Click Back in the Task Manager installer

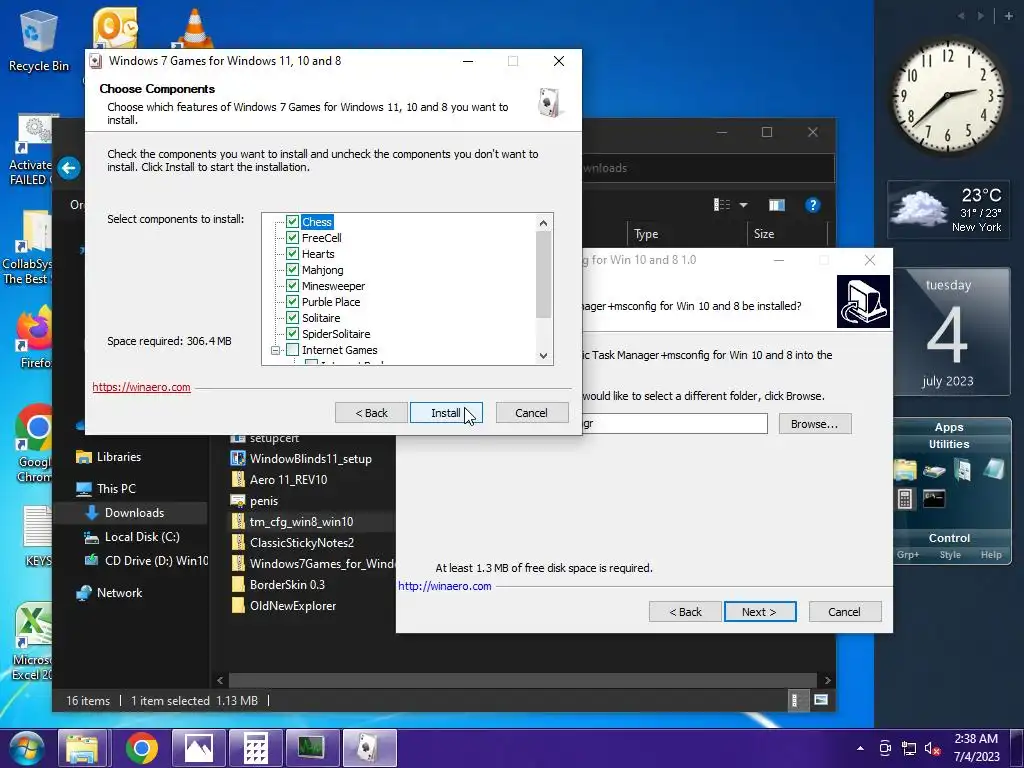pos(685,612)
